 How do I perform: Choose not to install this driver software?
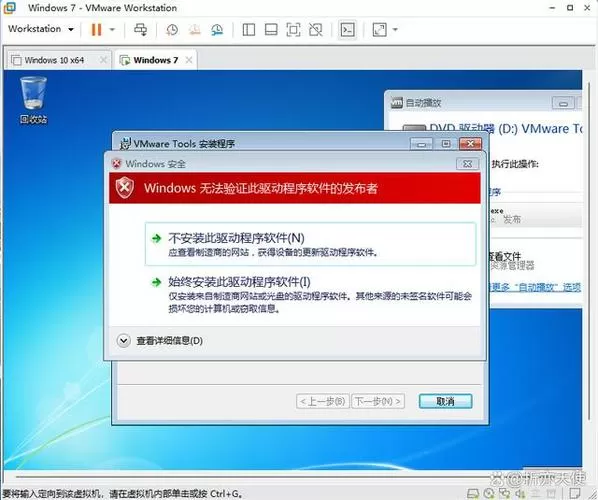pyautogui.click(x=310, y=244)
